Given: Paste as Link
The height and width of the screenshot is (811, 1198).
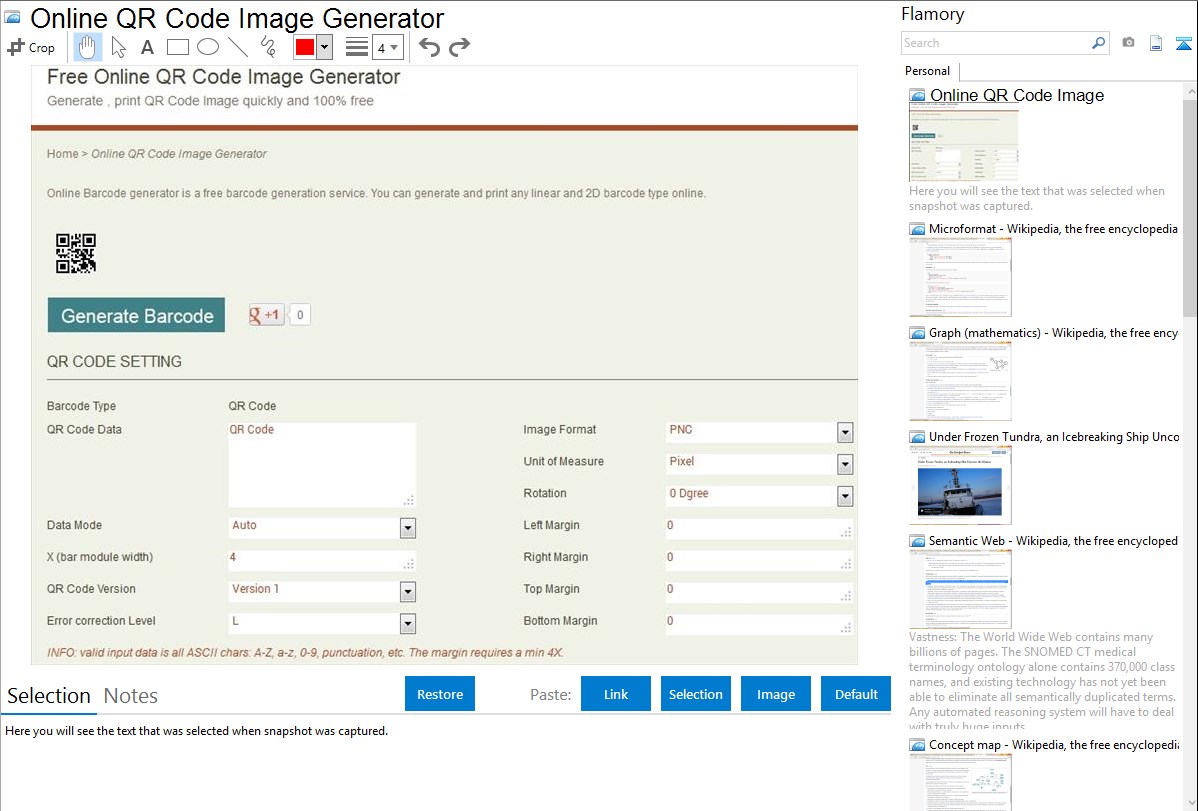Looking at the screenshot, I should [x=616, y=694].
